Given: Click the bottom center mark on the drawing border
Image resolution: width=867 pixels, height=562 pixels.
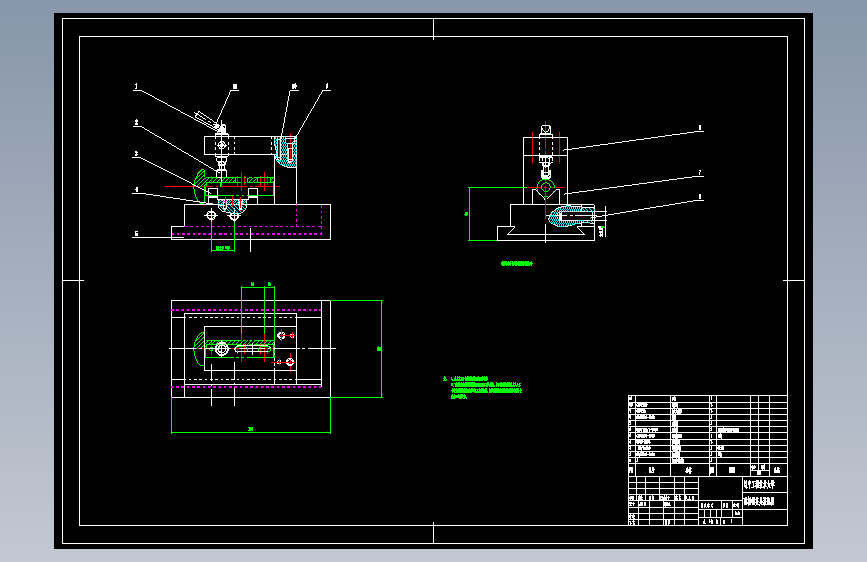Looking at the screenshot, I should (x=434, y=533).
